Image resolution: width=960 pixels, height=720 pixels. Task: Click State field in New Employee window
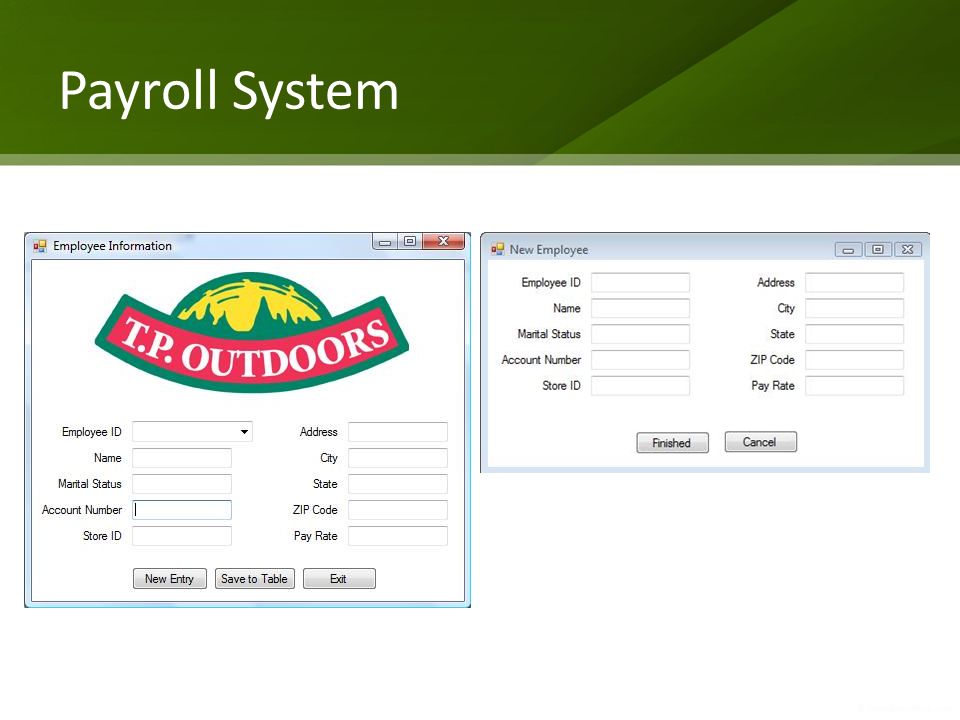click(855, 334)
